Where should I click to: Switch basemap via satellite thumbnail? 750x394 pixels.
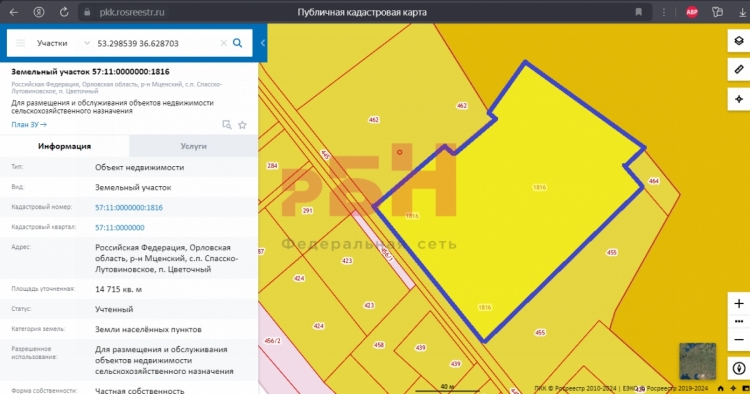697,361
